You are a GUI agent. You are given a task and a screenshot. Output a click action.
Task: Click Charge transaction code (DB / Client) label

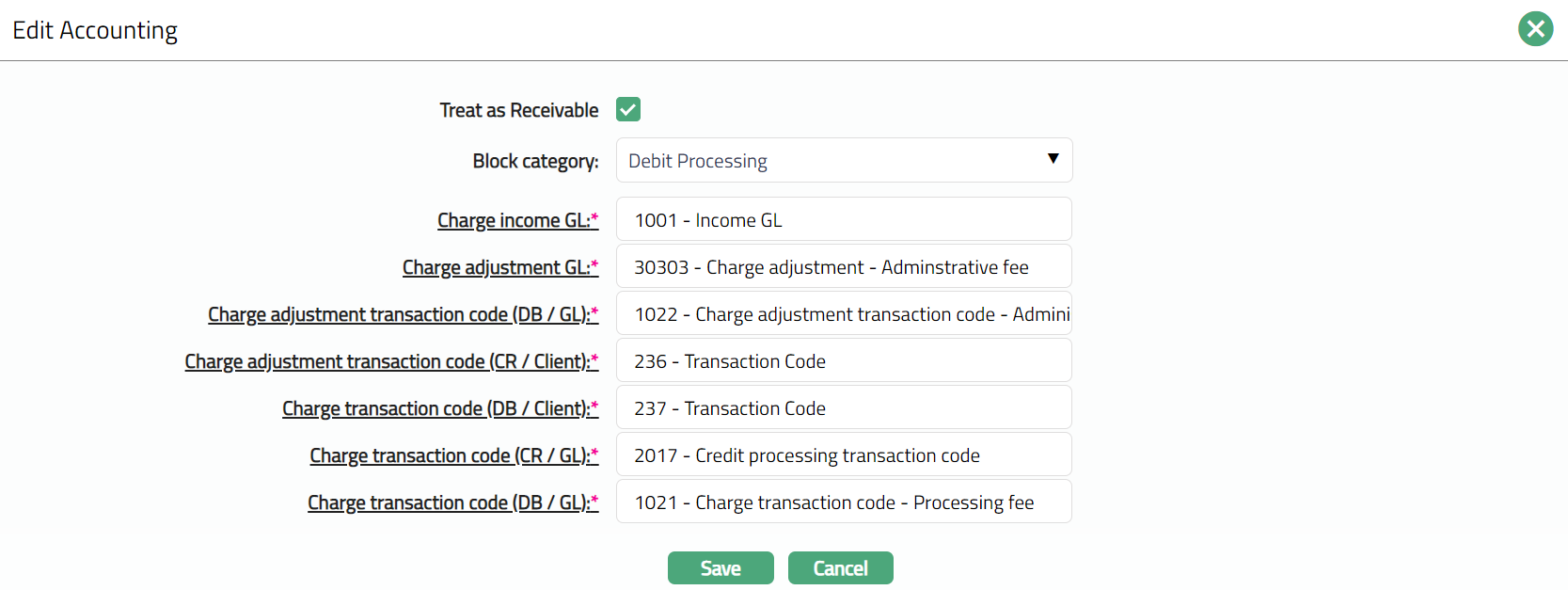436,408
